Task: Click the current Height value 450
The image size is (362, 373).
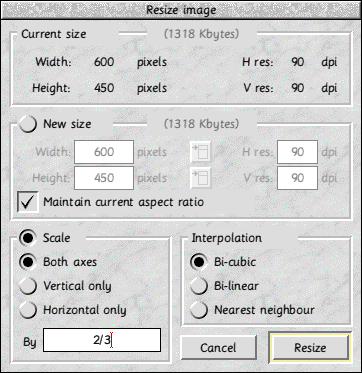Action: [x=104, y=88]
